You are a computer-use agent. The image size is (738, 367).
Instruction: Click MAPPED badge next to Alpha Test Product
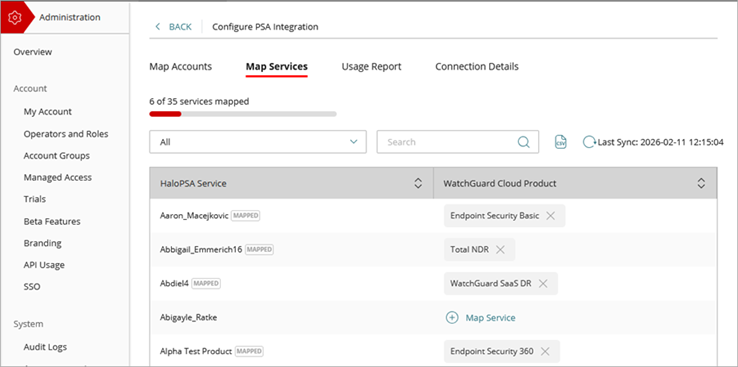coord(249,351)
